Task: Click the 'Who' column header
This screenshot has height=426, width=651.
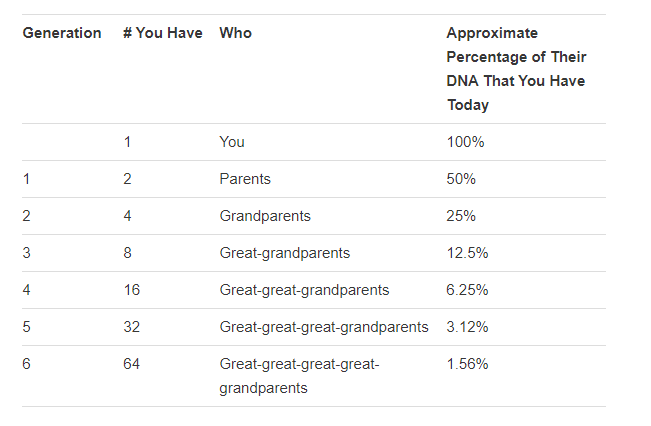Action: point(235,33)
